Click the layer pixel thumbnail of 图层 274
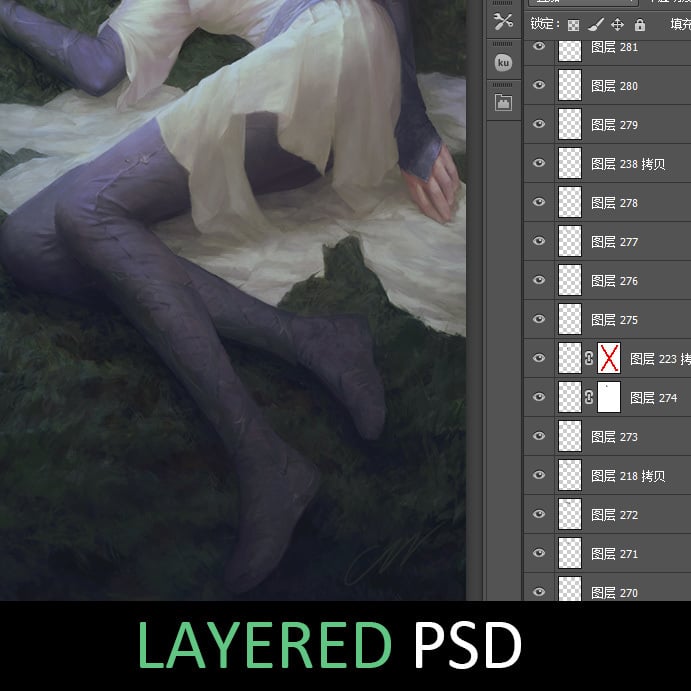 pyautogui.click(x=570, y=398)
